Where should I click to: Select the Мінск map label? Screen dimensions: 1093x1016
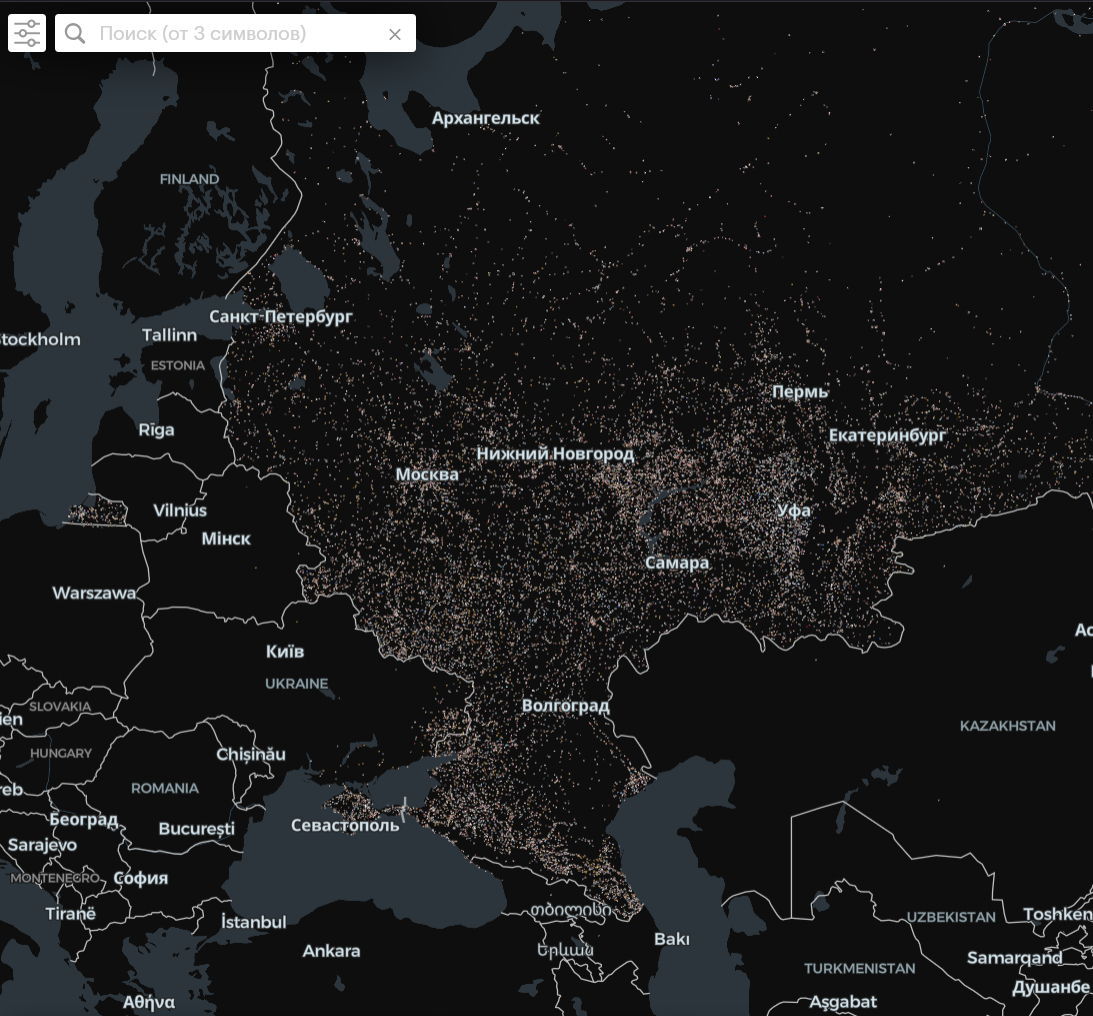226,539
